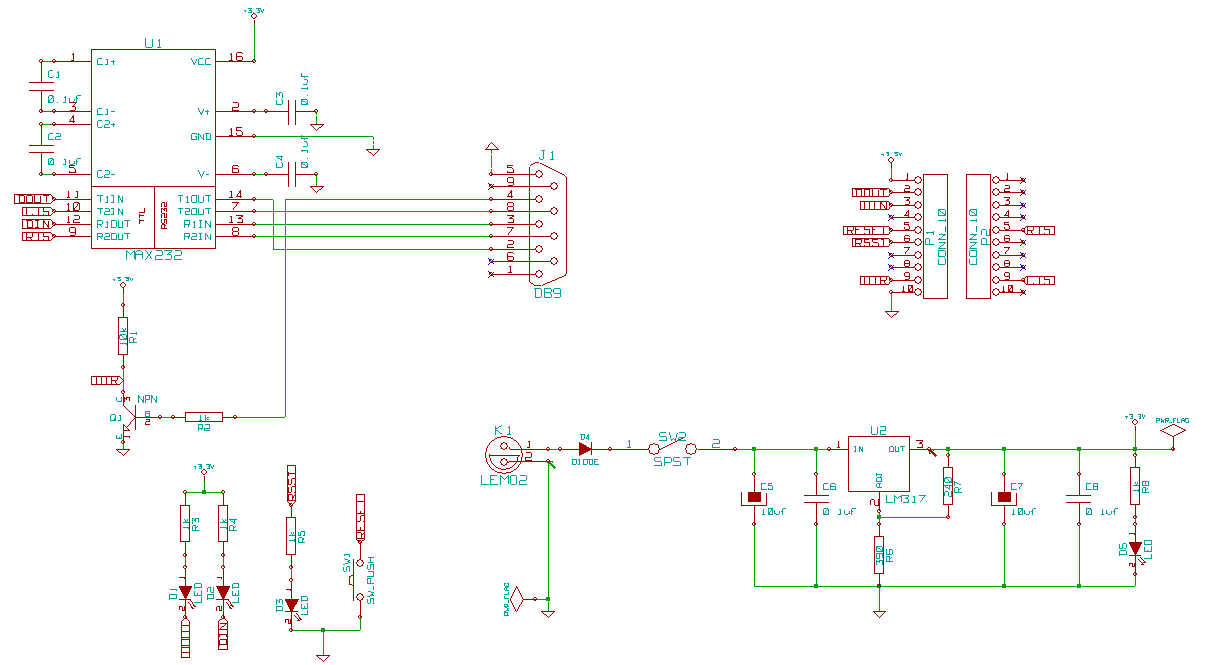The width and height of the screenshot is (1209, 665).
Task: Select capacitor C8 symbol
Action: click(1079, 498)
